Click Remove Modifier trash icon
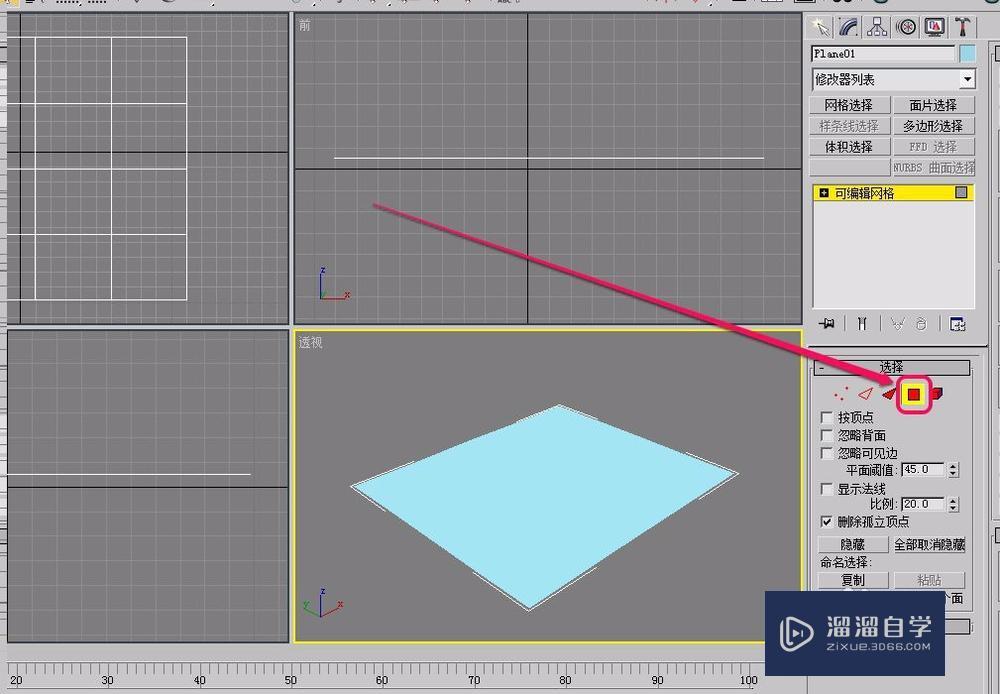 tap(921, 324)
